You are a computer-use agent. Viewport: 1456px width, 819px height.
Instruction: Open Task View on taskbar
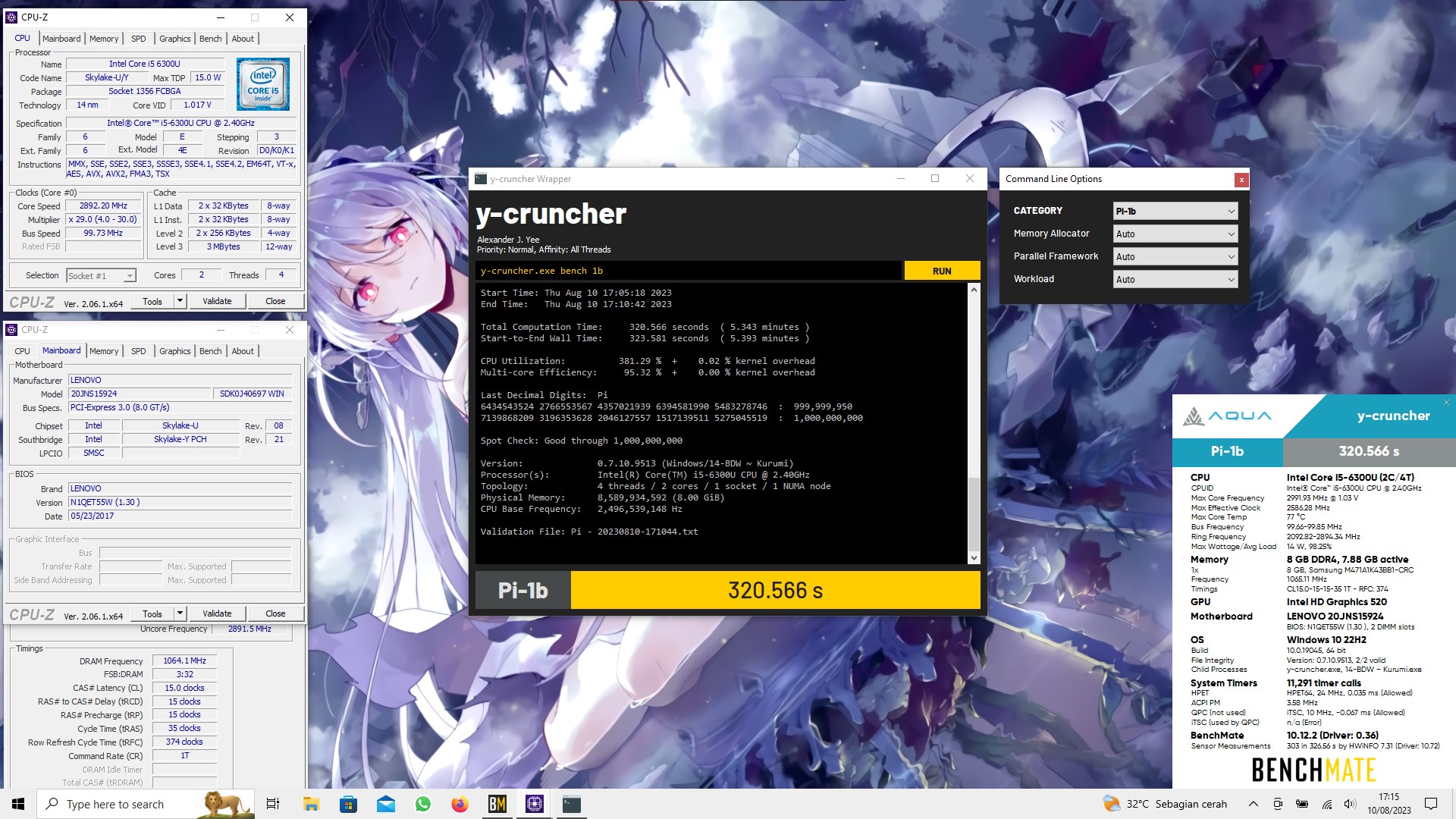pos(273,804)
